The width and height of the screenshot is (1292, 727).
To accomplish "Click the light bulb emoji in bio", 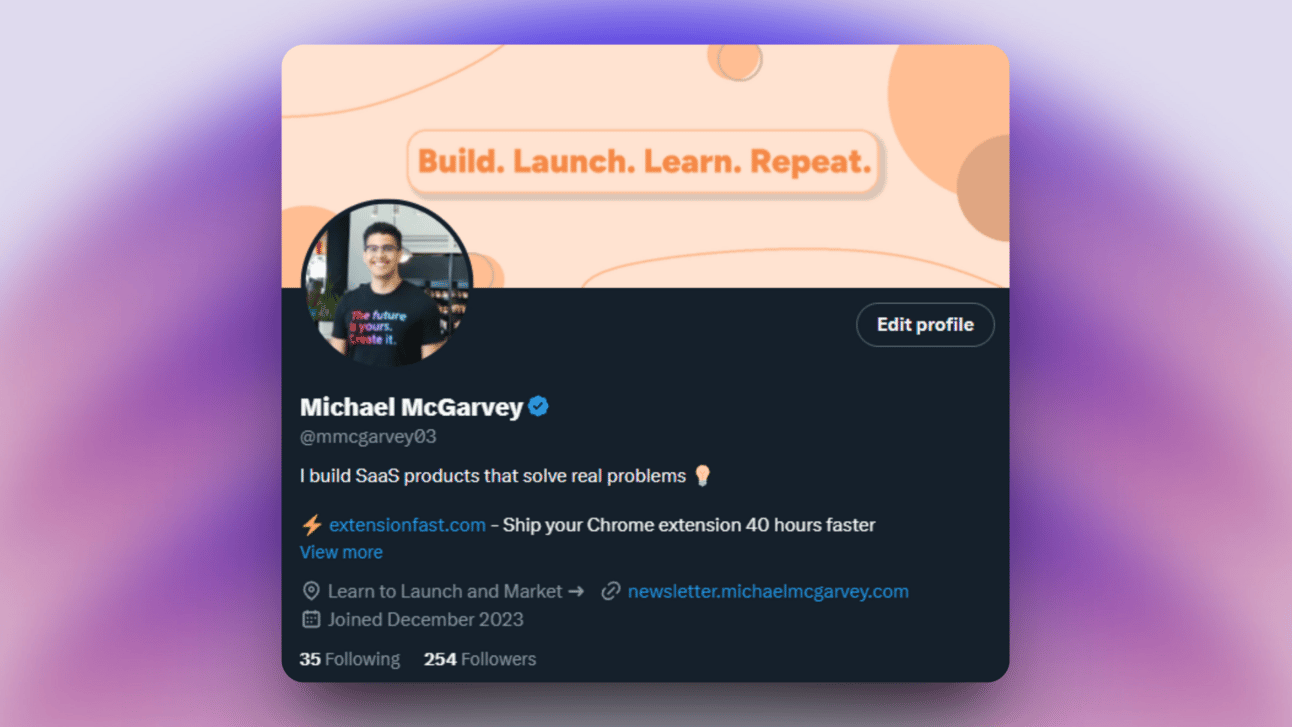I will click(702, 475).
